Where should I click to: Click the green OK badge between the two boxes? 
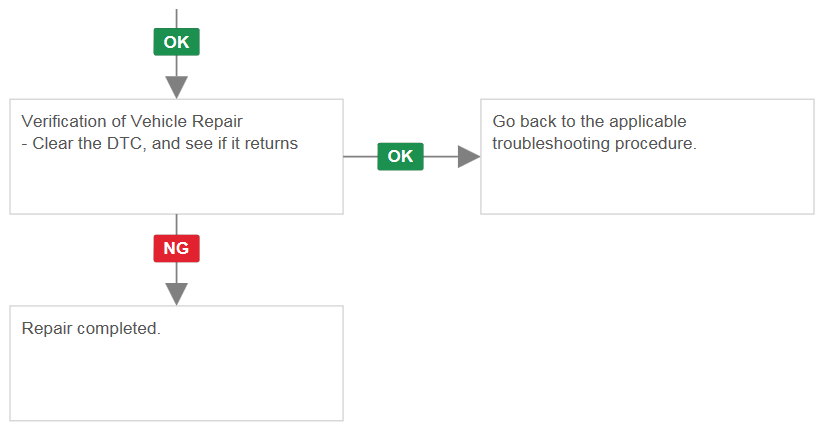pos(400,156)
